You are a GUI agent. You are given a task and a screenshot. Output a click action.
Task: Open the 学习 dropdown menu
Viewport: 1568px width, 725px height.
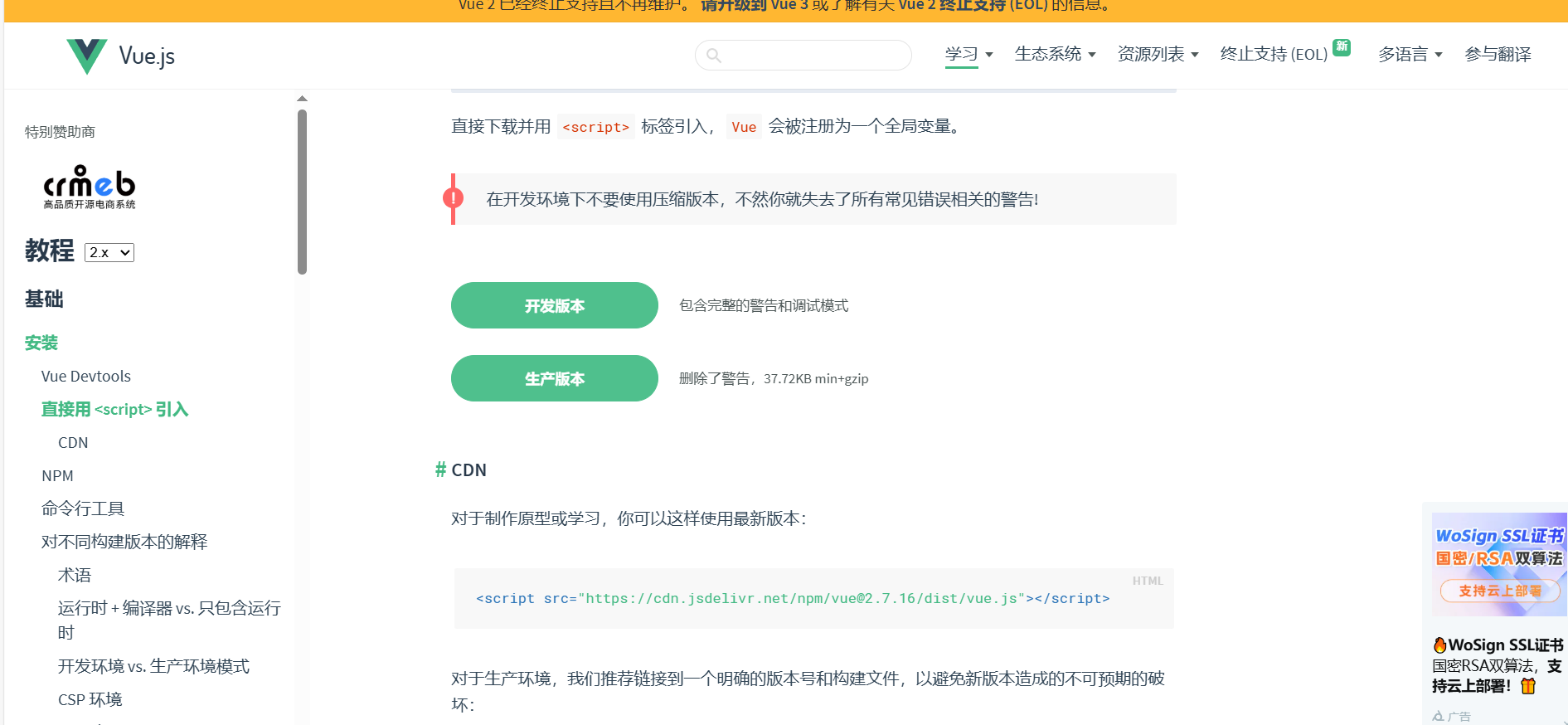[968, 54]
